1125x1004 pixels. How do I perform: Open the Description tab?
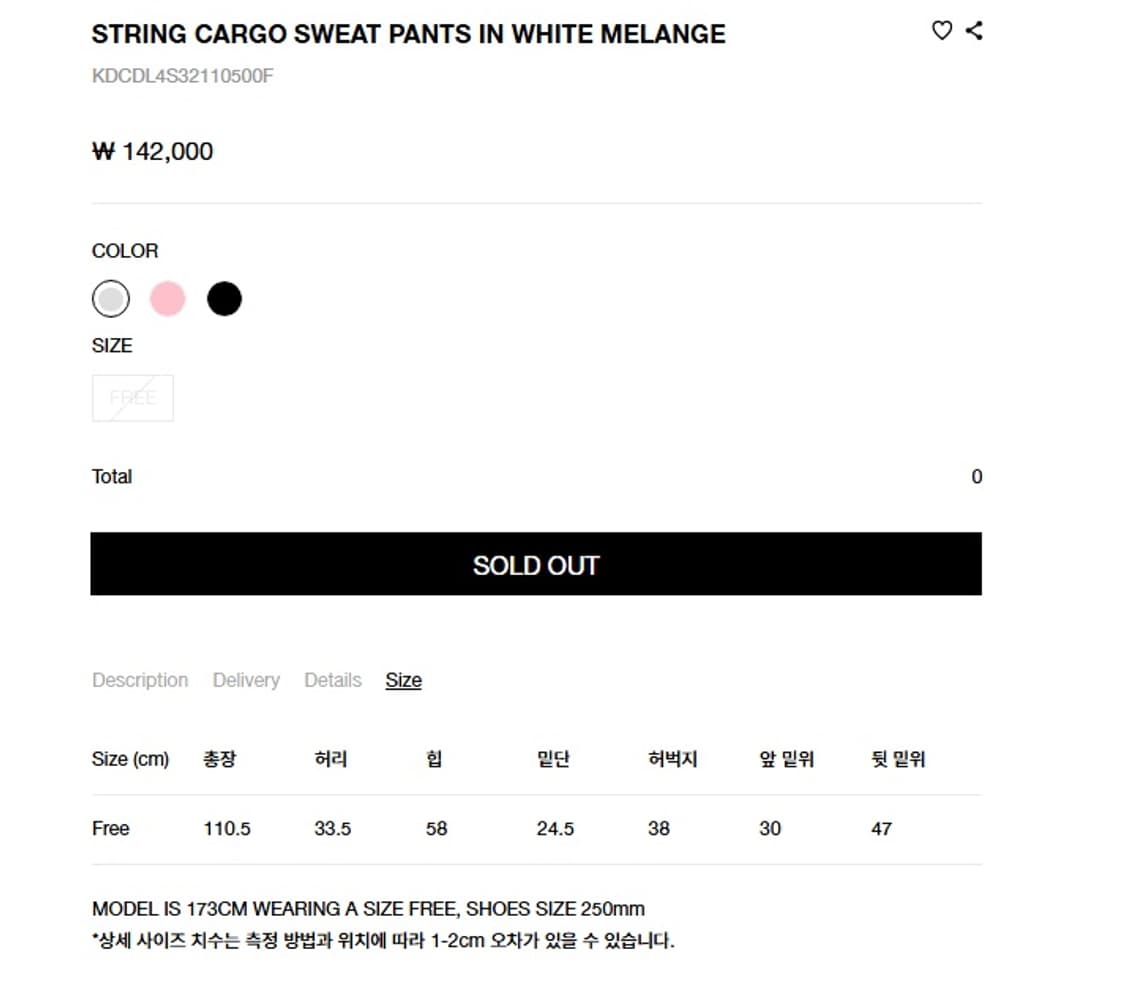pyautogui.click(x=140, y=680)
